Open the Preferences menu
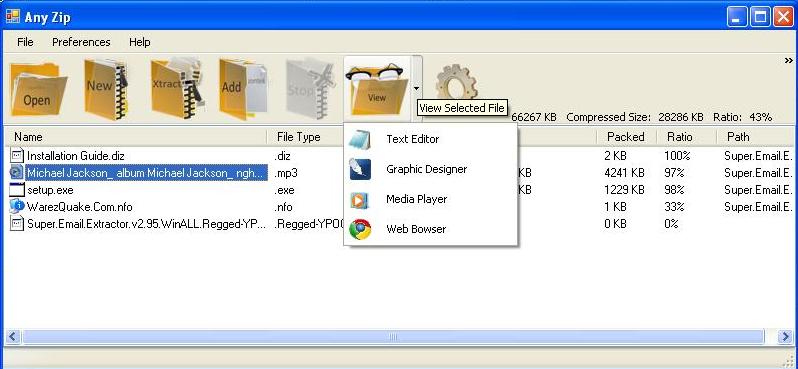The height and width of the screenshot is (369, 798). point(81,42)
